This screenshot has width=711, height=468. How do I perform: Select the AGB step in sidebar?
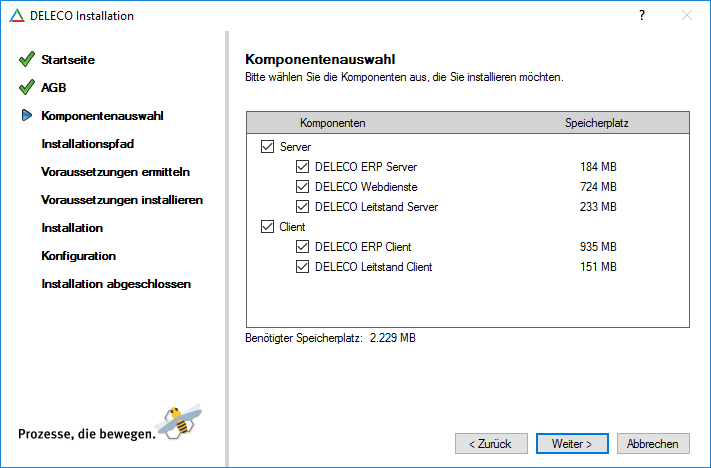pyautogui.click(x=54, y=88)
